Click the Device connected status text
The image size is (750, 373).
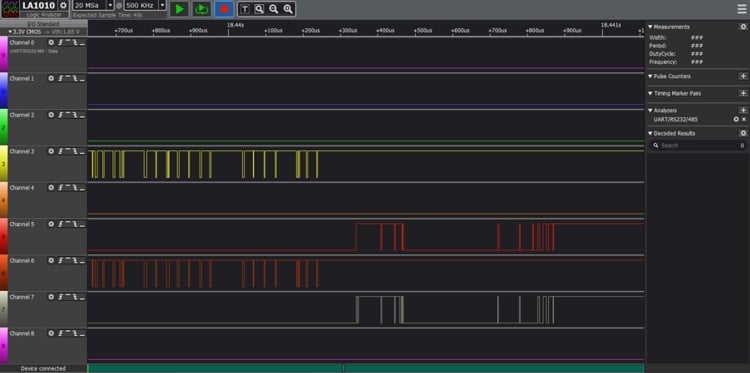pos(43,369)
